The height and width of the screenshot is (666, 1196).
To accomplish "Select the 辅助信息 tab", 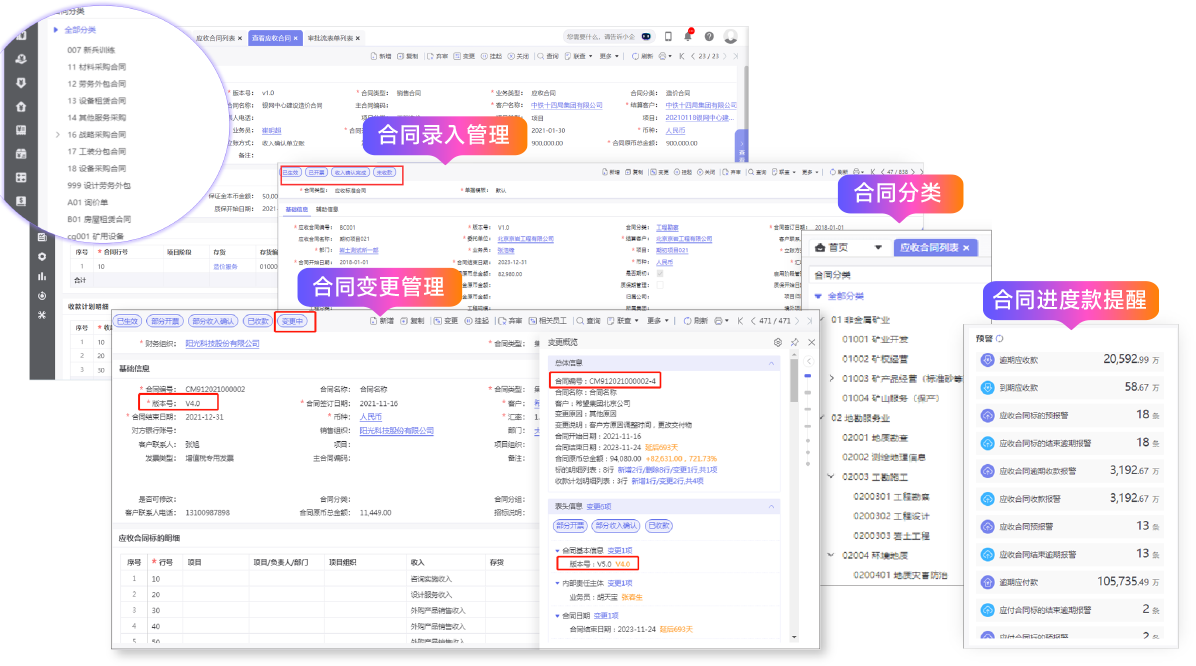I will [x=327, y=210].
